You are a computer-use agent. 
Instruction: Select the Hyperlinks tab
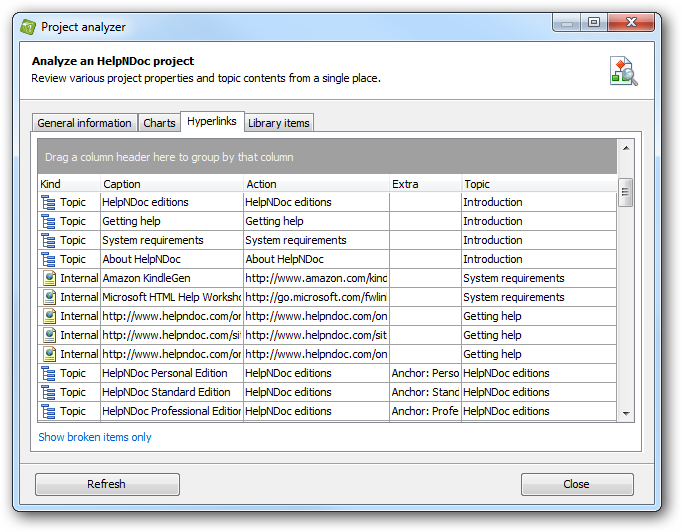click(212, 121)
